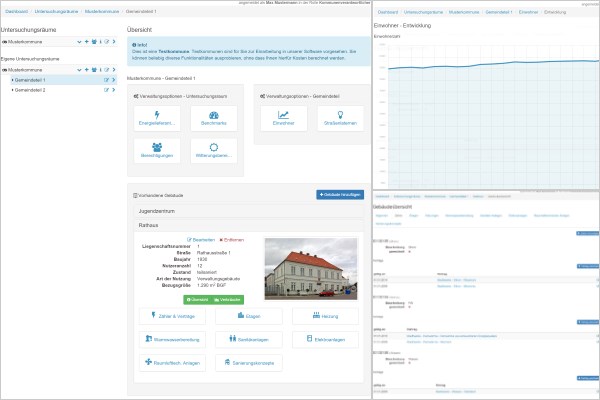Click the Bearbeiten link for Rathaus
Image resolution: width=600 pixels, height=400 pixels.
pos(201,240)
